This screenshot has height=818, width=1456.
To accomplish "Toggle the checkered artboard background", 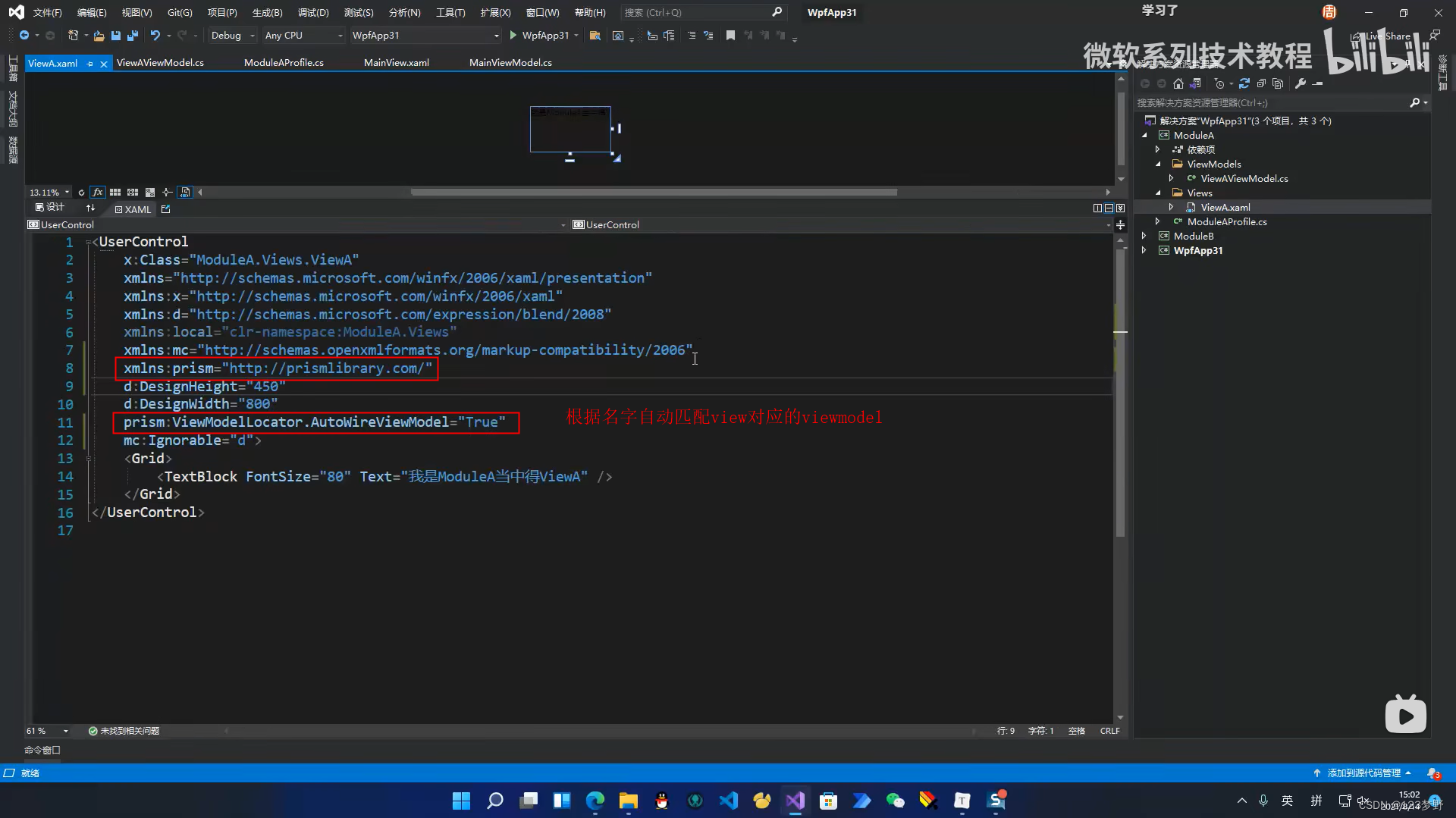I will point(150,193).
